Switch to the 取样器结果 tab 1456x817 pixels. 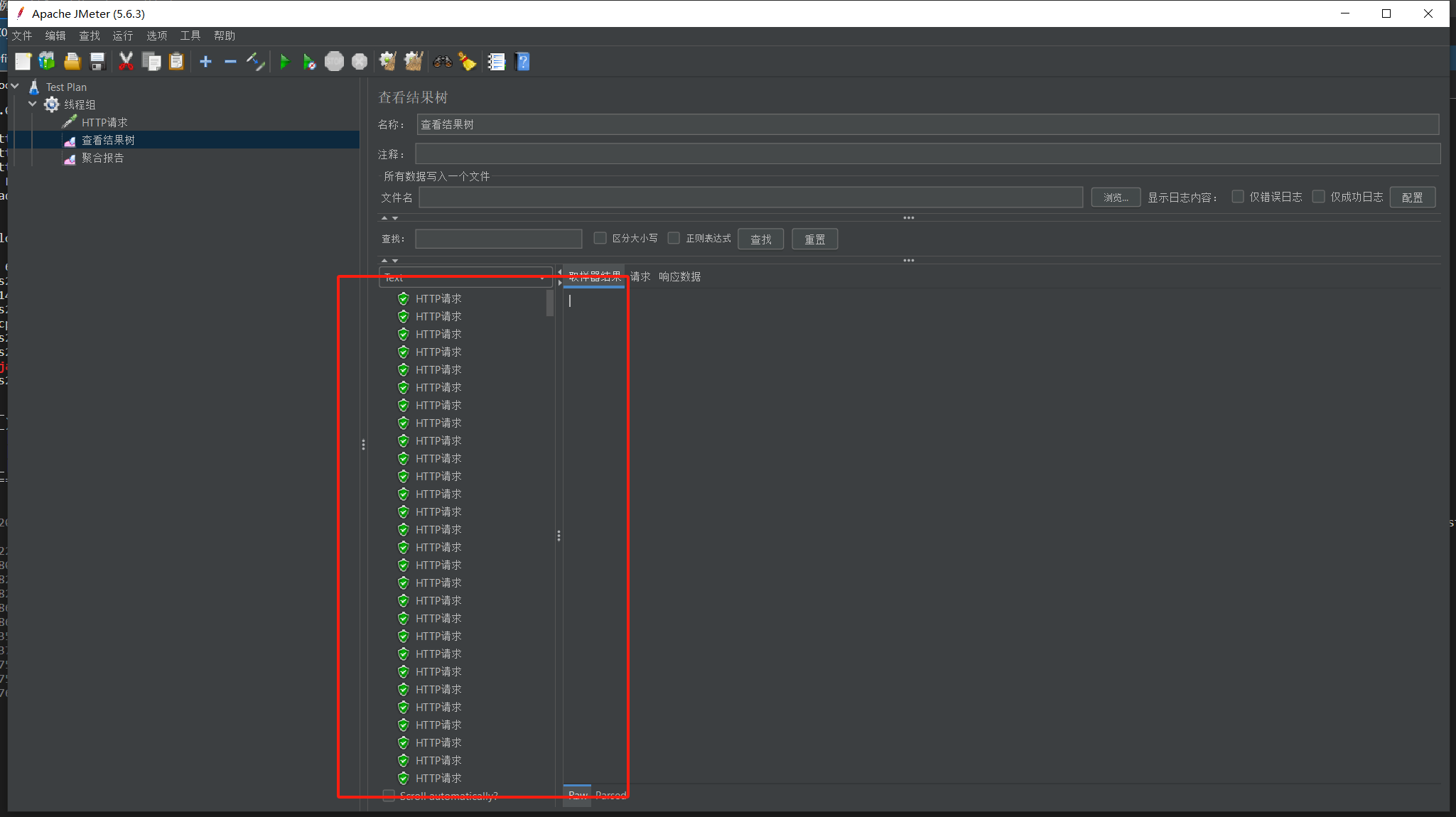pyautogui.click(x=595, y=276)
